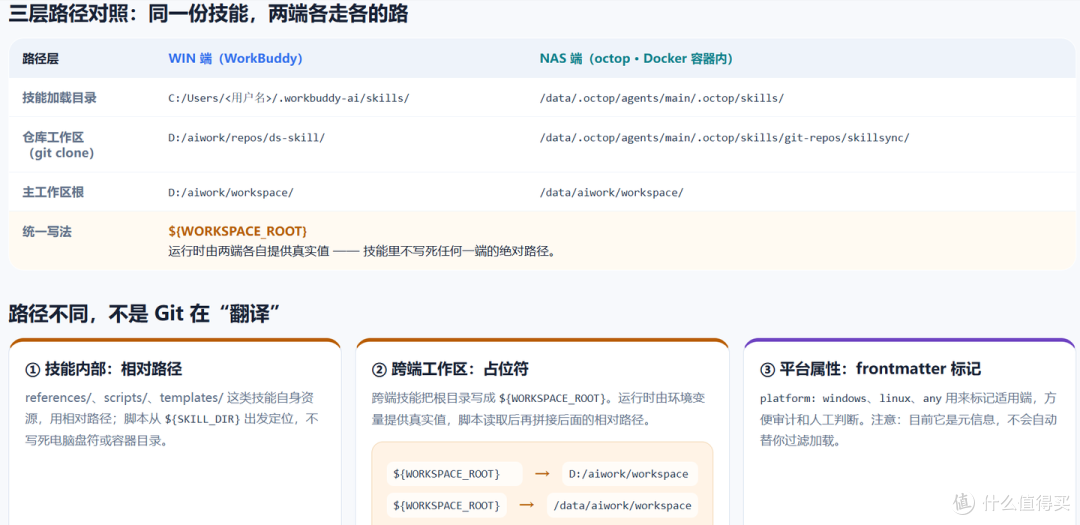
Task: Click the 仓库工作区（git clone）row label
Action: (59, 145)
